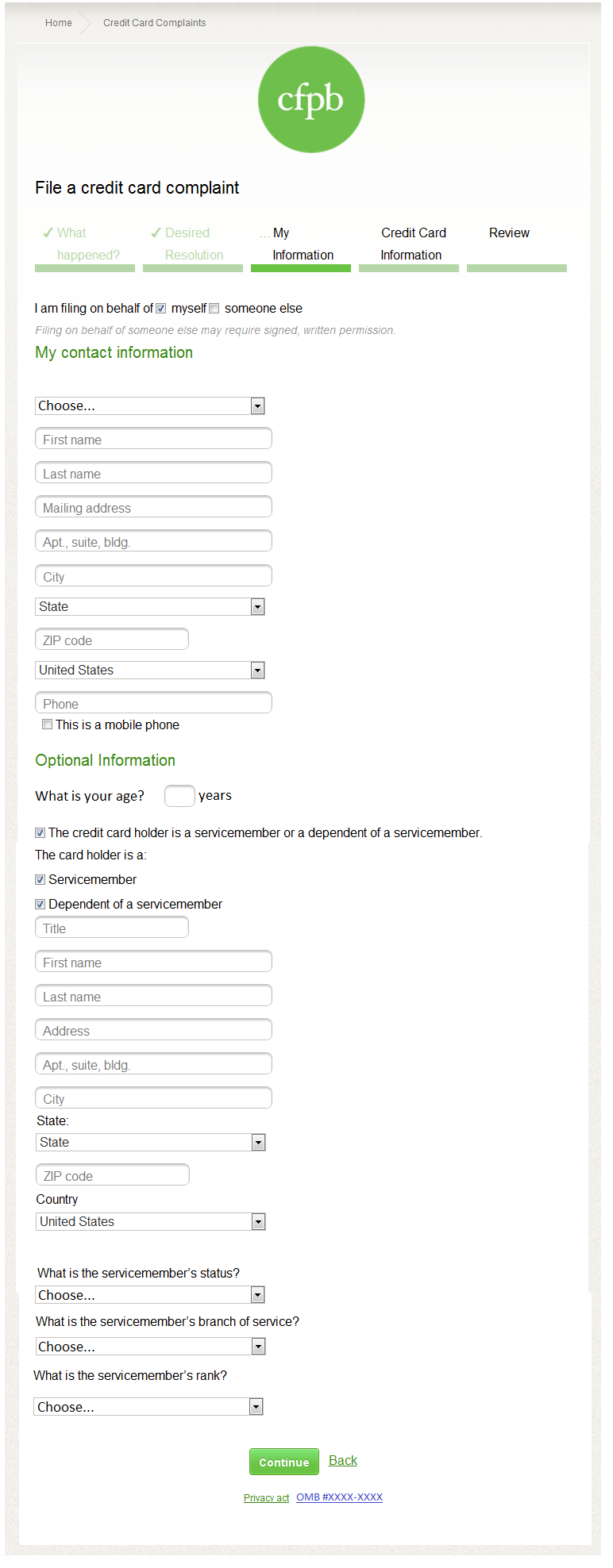Screen dimensions: 613x1568
Task: Click the green cfpb logo
Action: [311, 100]
